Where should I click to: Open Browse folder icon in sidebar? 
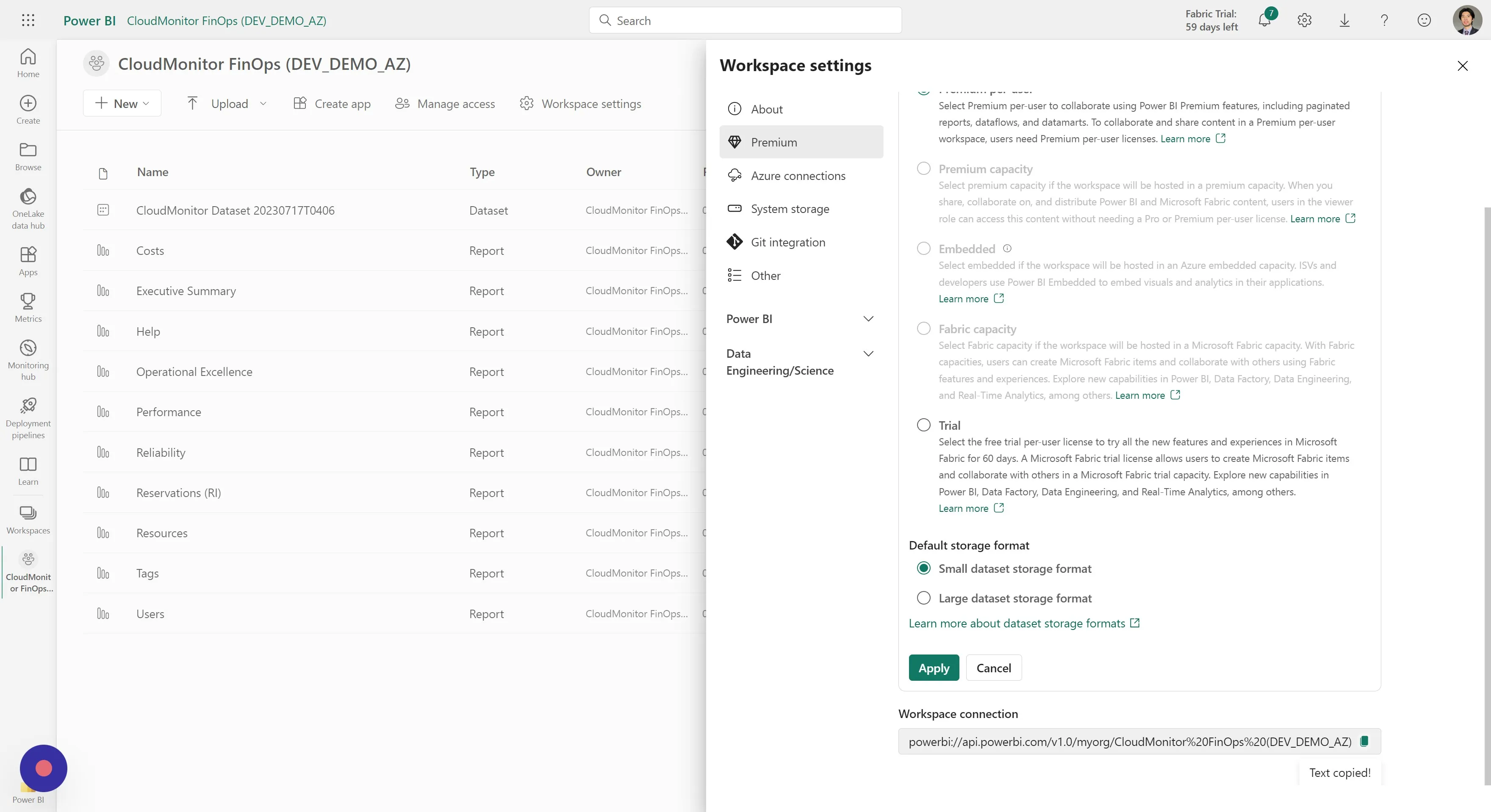pos(28,157)
